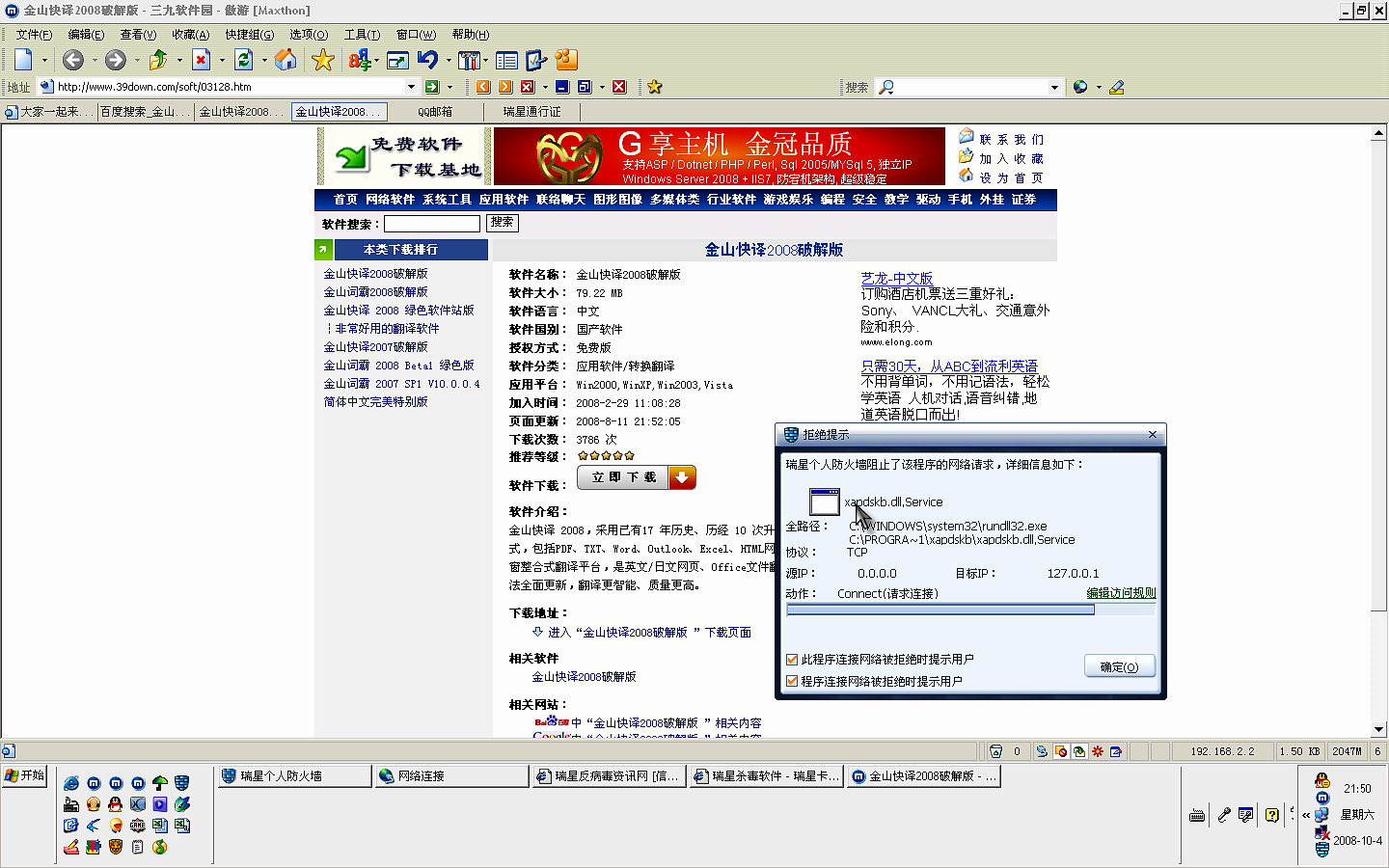This screenshot has height=868, width=1389.
Task: Click the full screen window toolbar icon
Action: (397, 60)
